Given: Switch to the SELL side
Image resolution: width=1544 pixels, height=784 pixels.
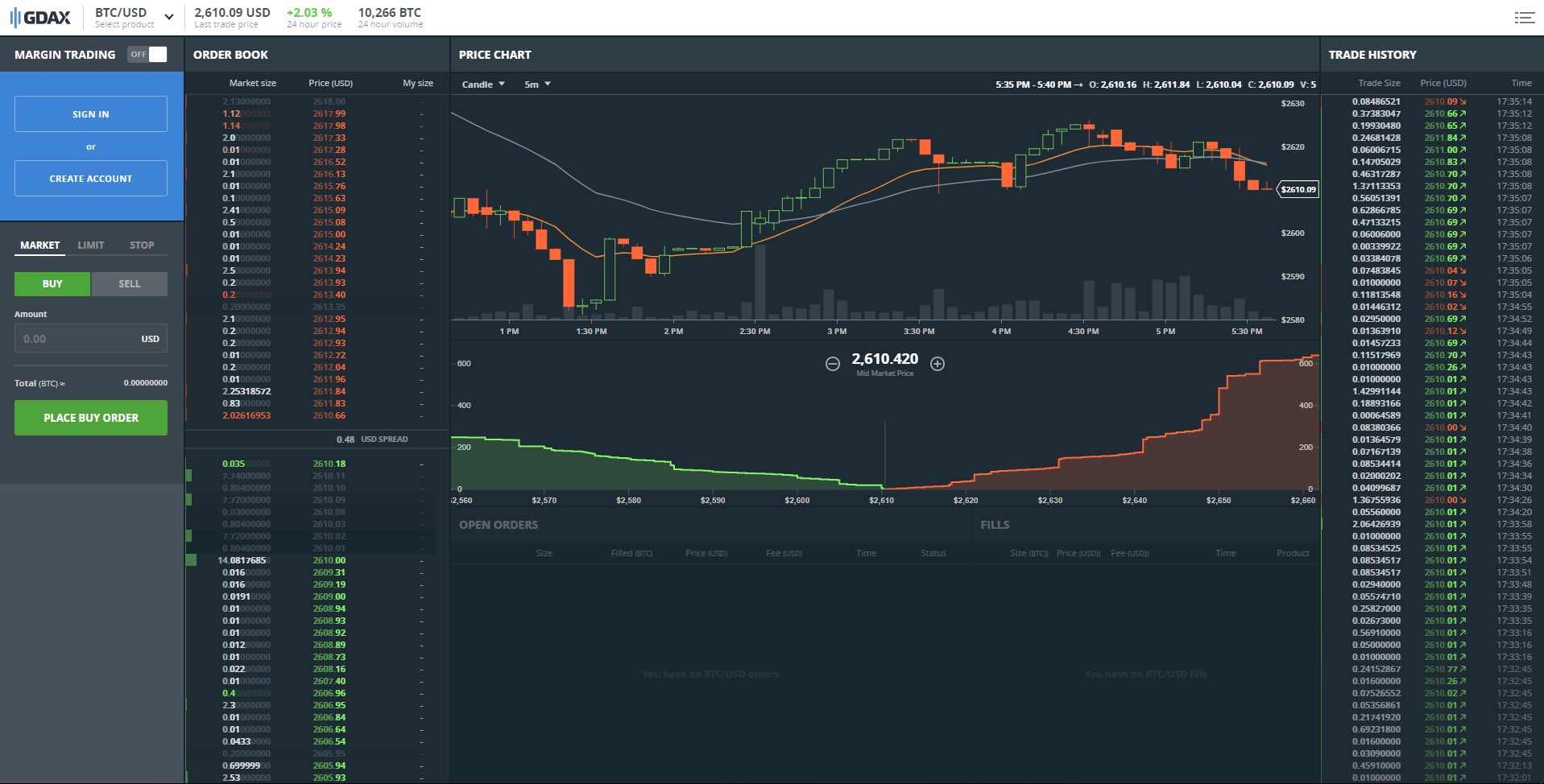Looking at the screenshot, I should (x=129, y=283).
